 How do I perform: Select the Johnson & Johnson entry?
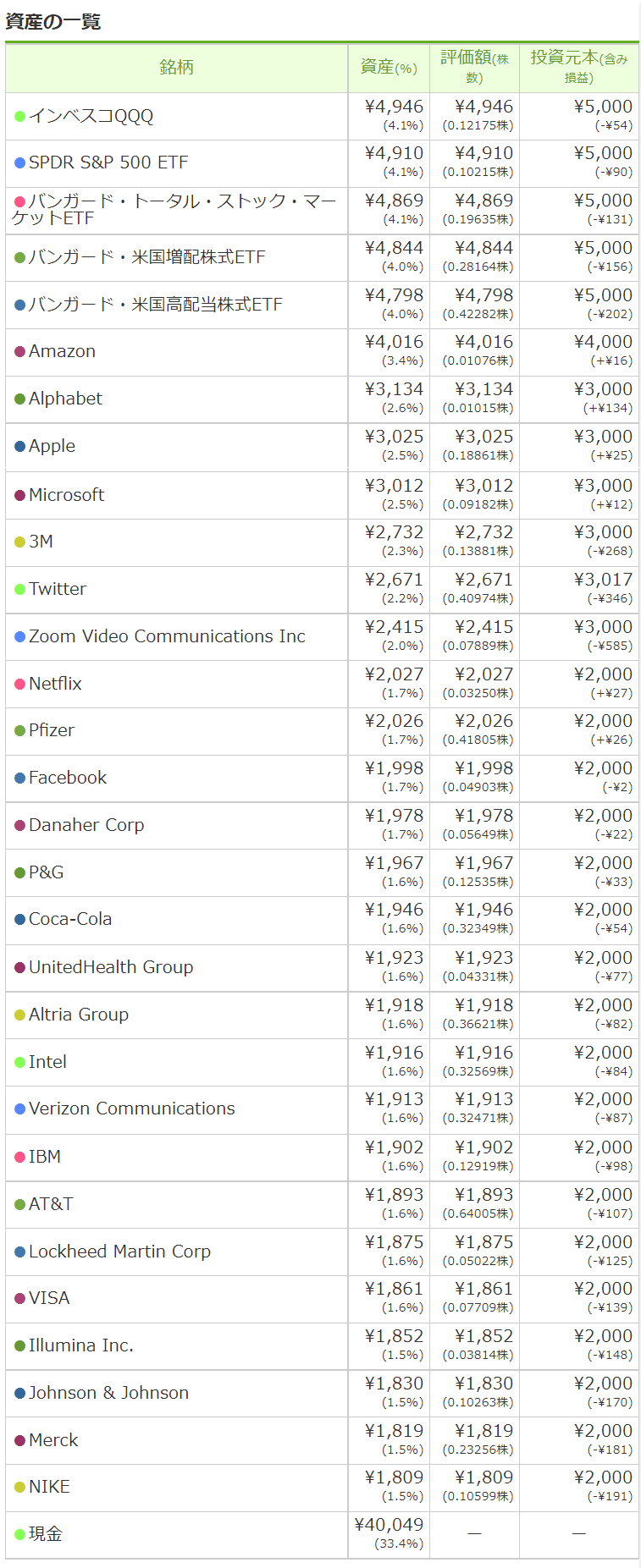click(x=108, y=1393)
